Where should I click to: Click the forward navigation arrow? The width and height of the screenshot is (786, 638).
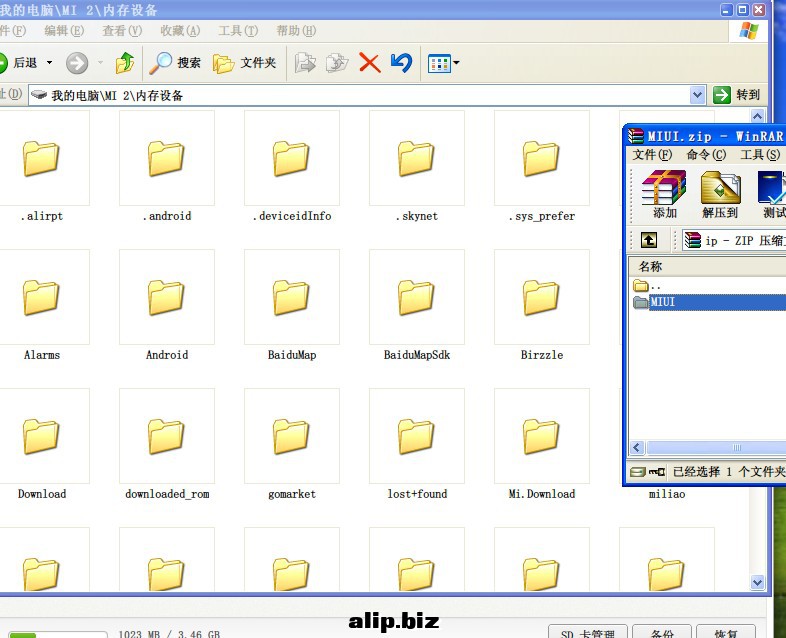click(77, 63)
